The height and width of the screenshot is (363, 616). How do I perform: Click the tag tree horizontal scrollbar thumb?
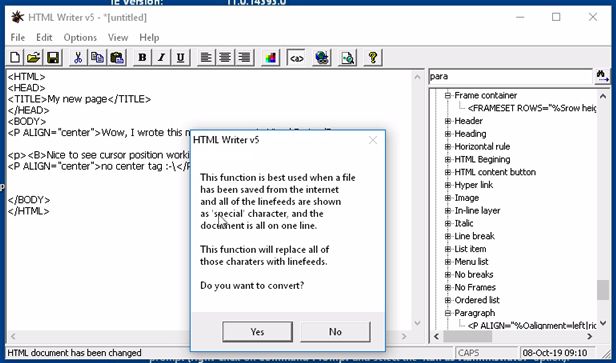467,336
